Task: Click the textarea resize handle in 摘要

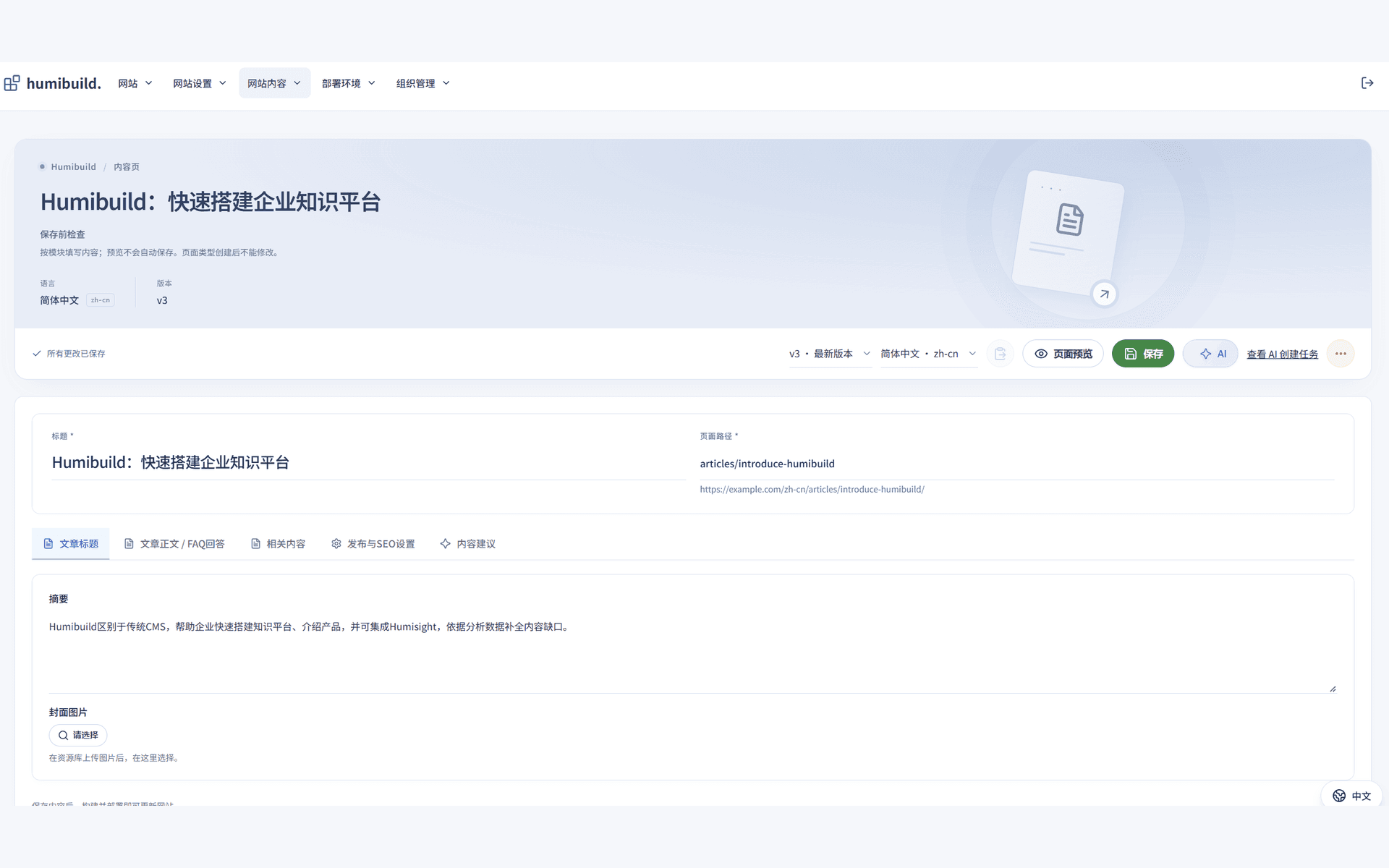Action: [x=1332, y=689]
